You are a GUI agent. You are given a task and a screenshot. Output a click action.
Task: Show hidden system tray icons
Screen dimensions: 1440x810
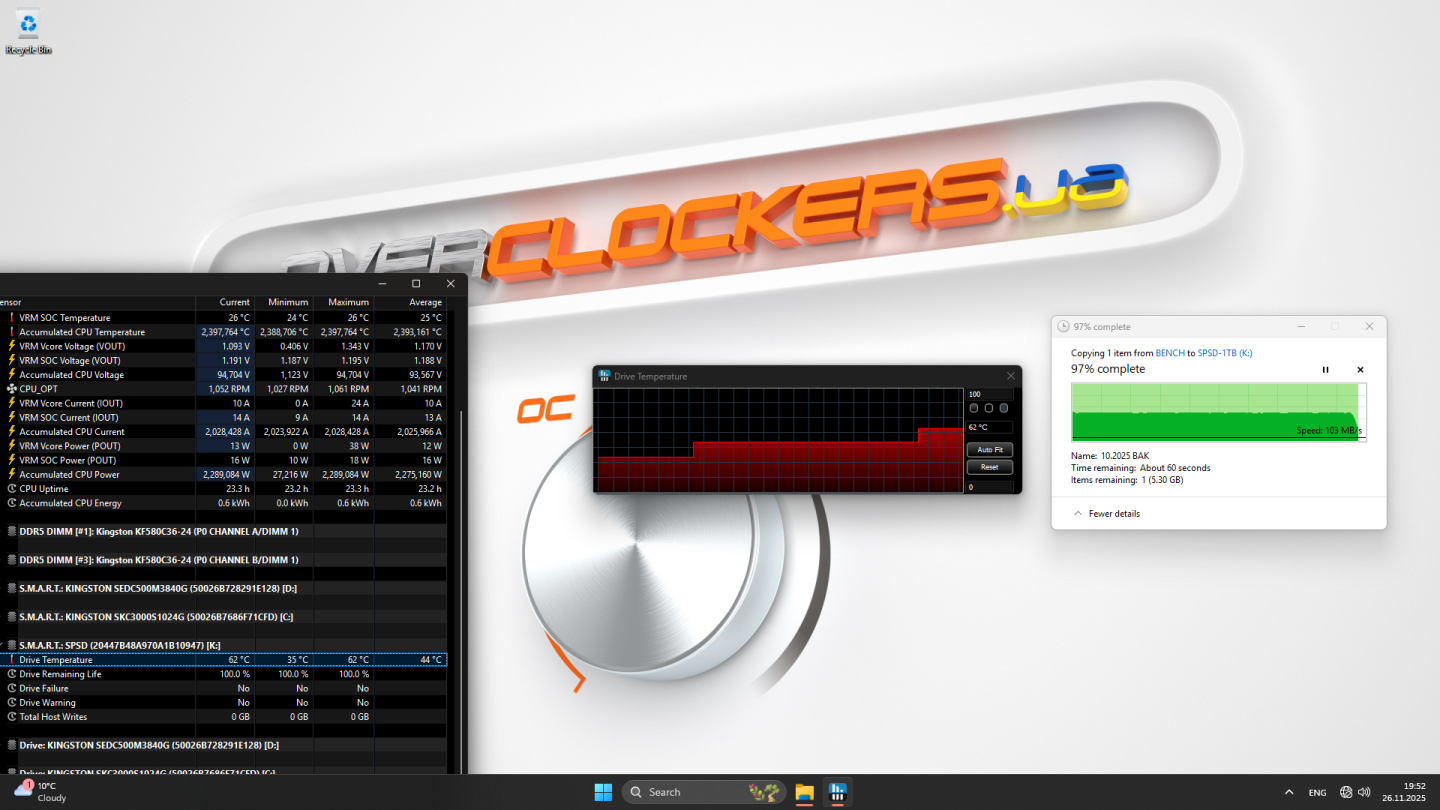[1288, 792]
